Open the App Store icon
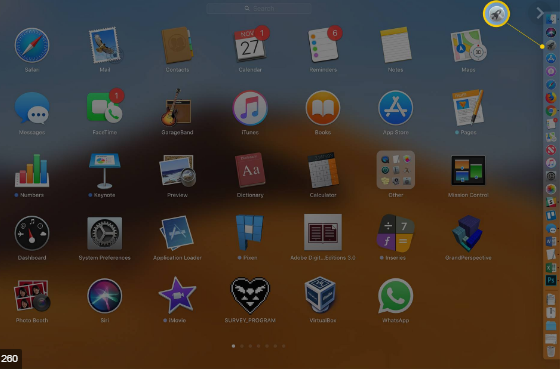The image size is (560, 369). 395,108
